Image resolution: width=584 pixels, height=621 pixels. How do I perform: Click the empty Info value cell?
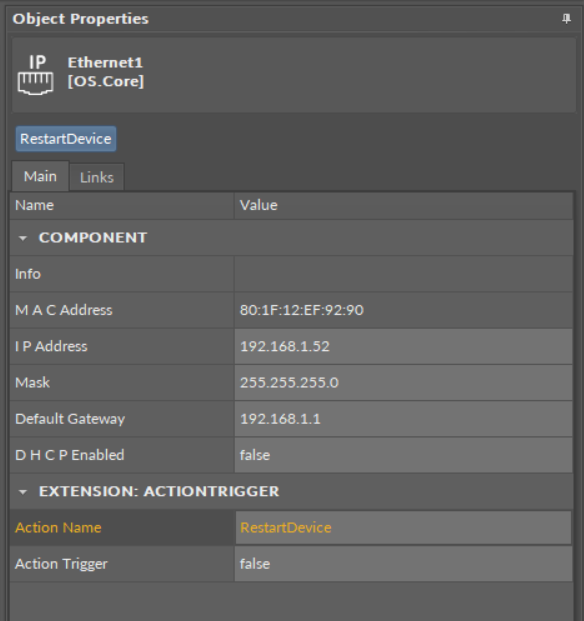pos(403,274)
